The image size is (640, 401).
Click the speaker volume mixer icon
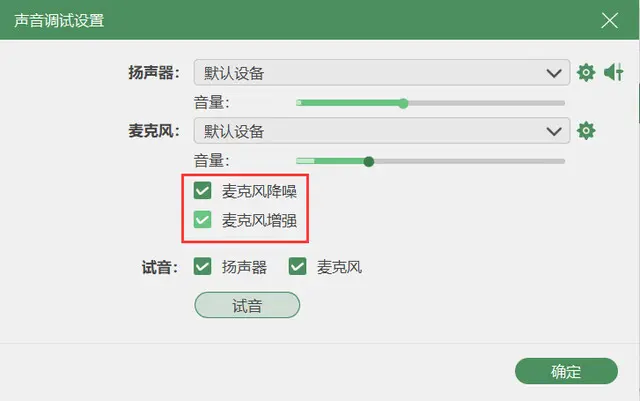coord(614,72)
